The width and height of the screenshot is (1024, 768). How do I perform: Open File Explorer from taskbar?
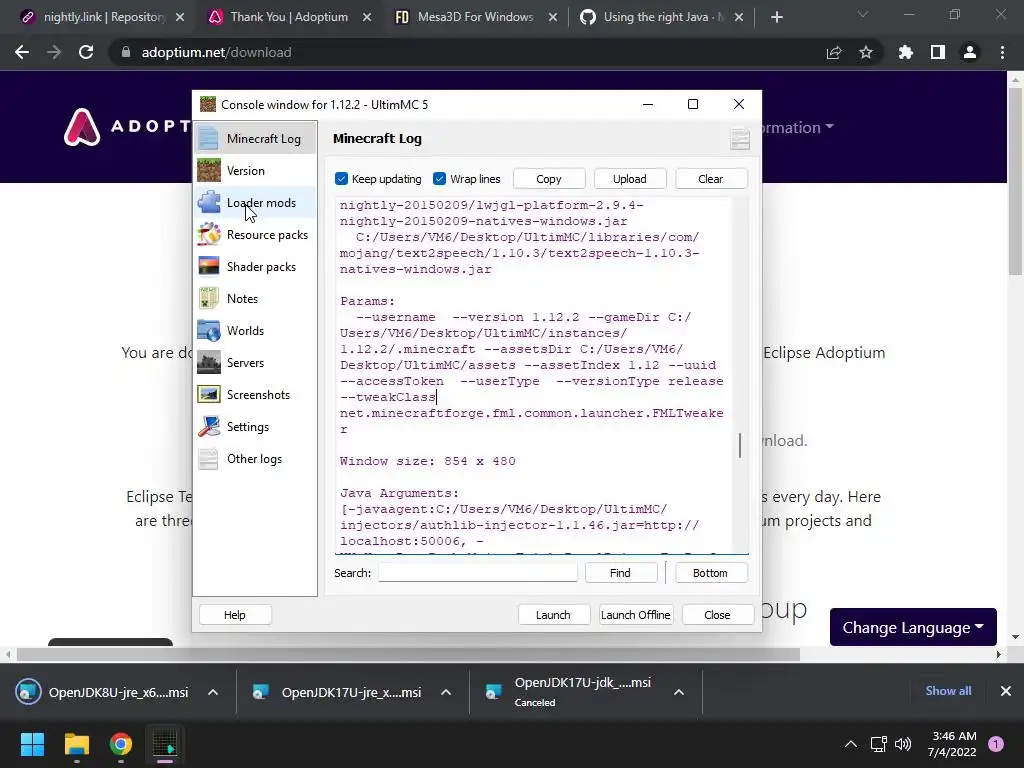[x=76, y=744]
